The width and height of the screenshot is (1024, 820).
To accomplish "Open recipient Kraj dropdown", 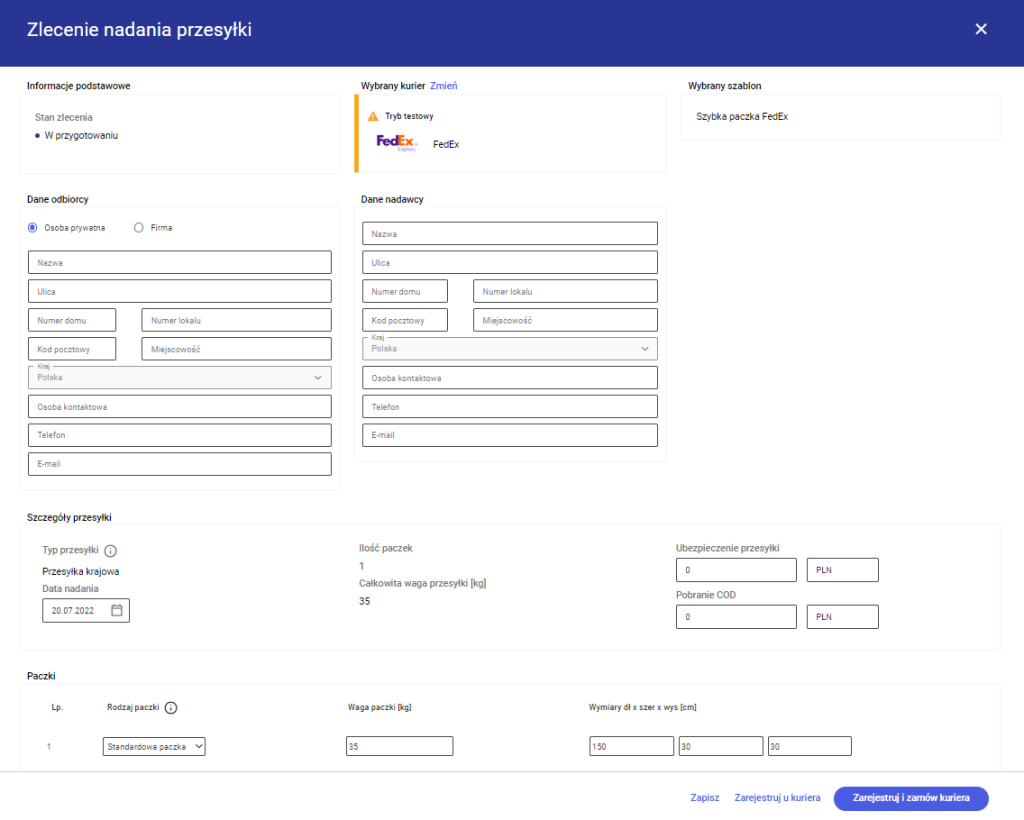I will [180, 377].
